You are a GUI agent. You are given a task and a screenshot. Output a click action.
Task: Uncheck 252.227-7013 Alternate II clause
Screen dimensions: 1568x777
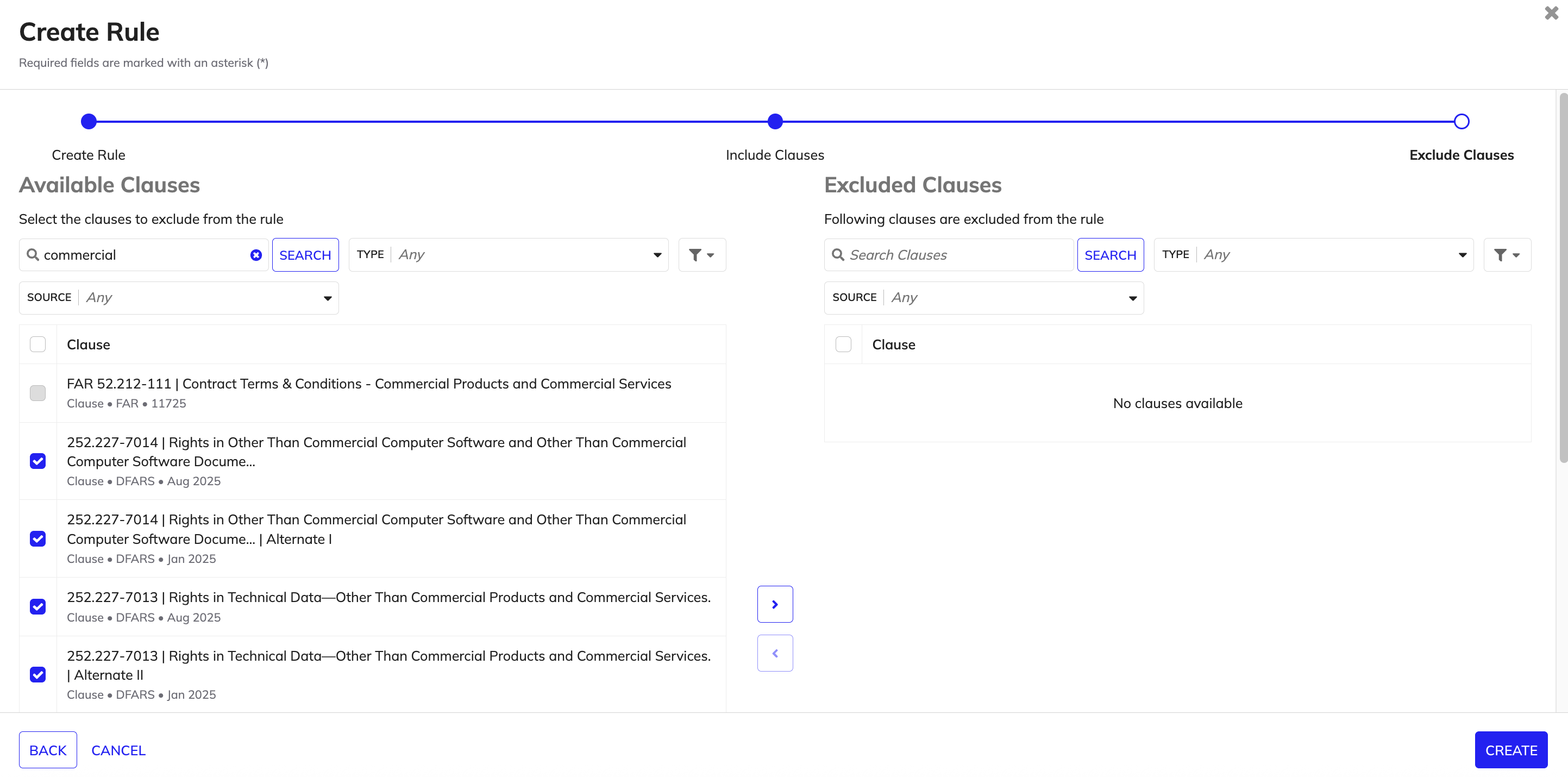37,675
